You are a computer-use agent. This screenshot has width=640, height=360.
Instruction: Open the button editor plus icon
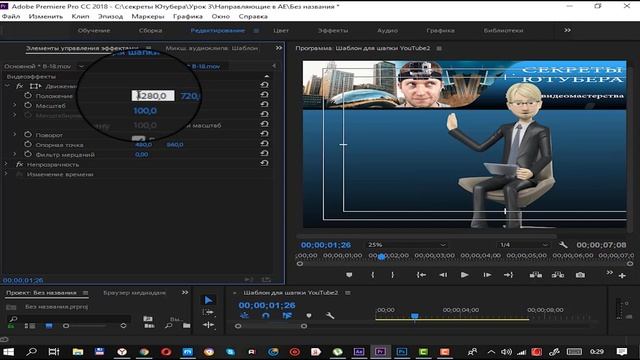(622, 276)
